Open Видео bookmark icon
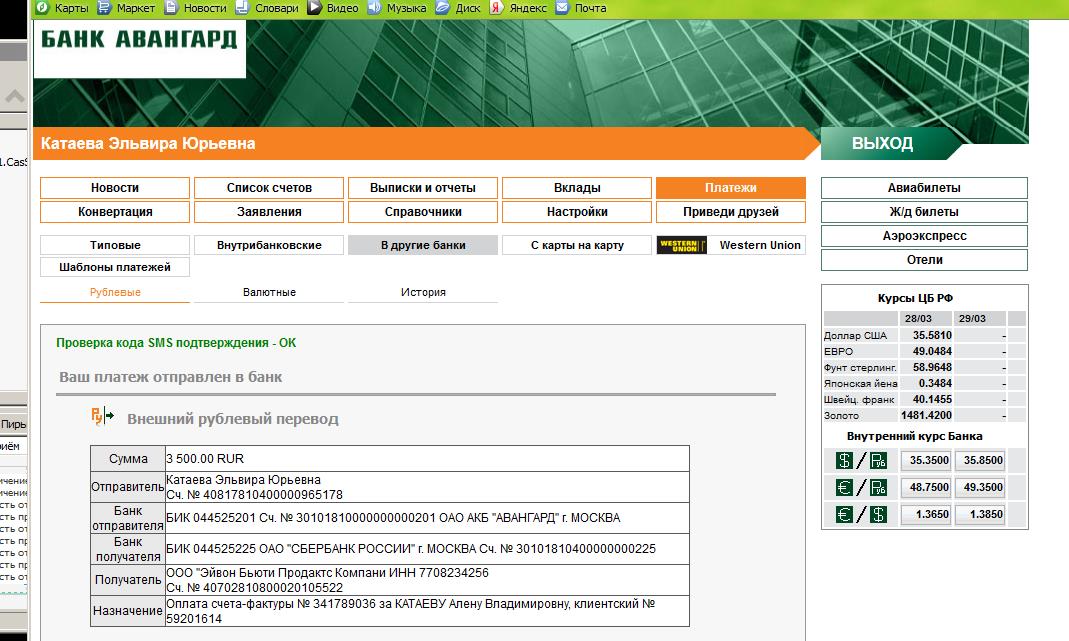Screen dimensions: 1069x641 point(314,8)
